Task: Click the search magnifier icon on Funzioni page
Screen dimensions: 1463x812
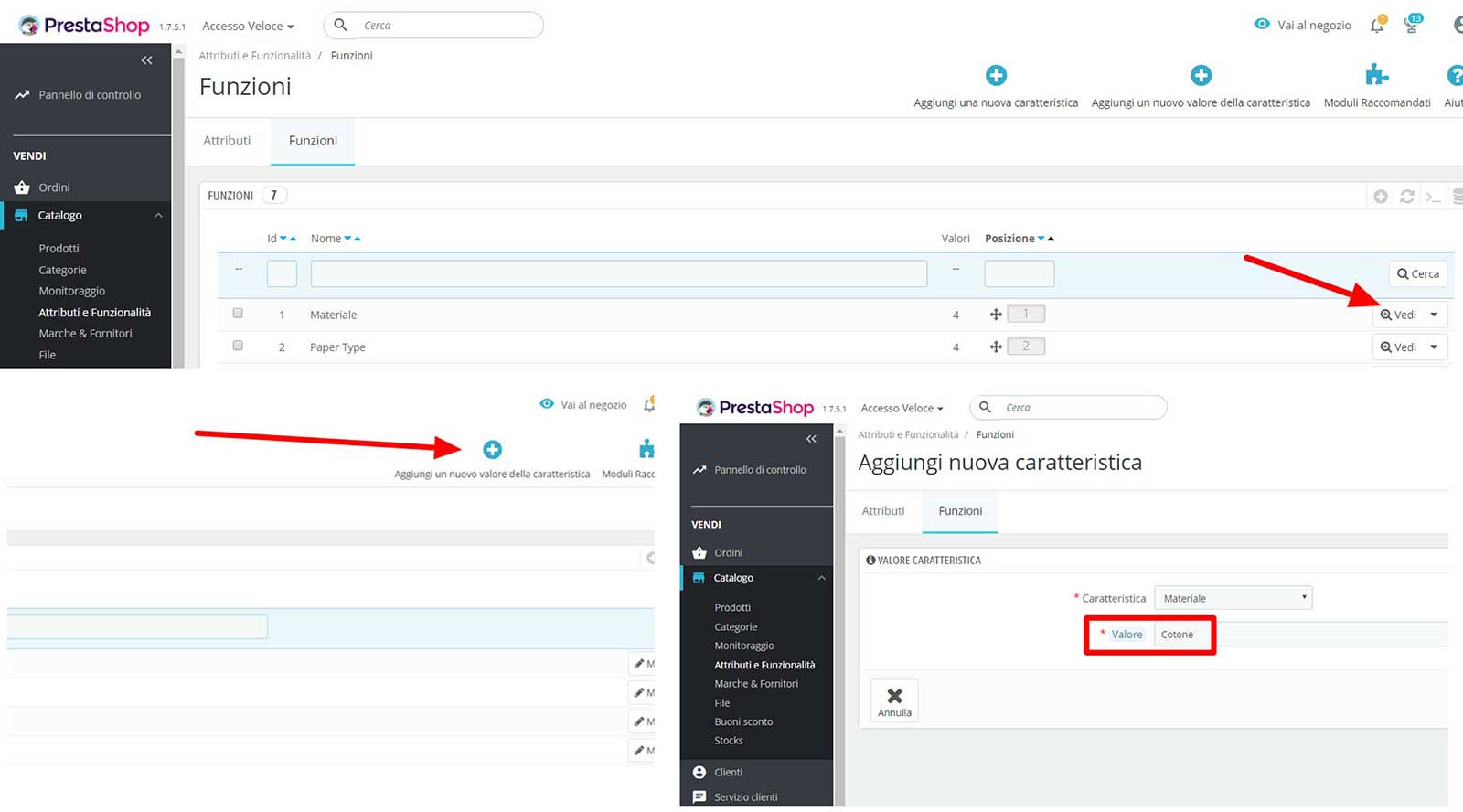Action: click(x=340, y=25)
